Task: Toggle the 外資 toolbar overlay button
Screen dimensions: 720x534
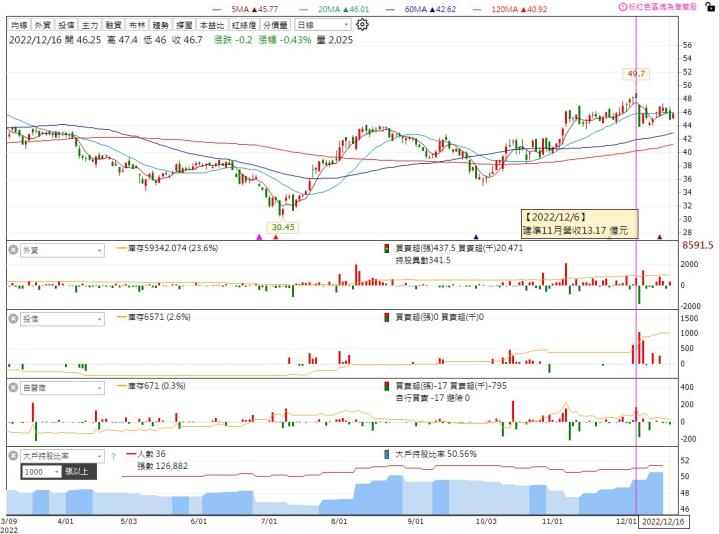Action: click(43, 25)
